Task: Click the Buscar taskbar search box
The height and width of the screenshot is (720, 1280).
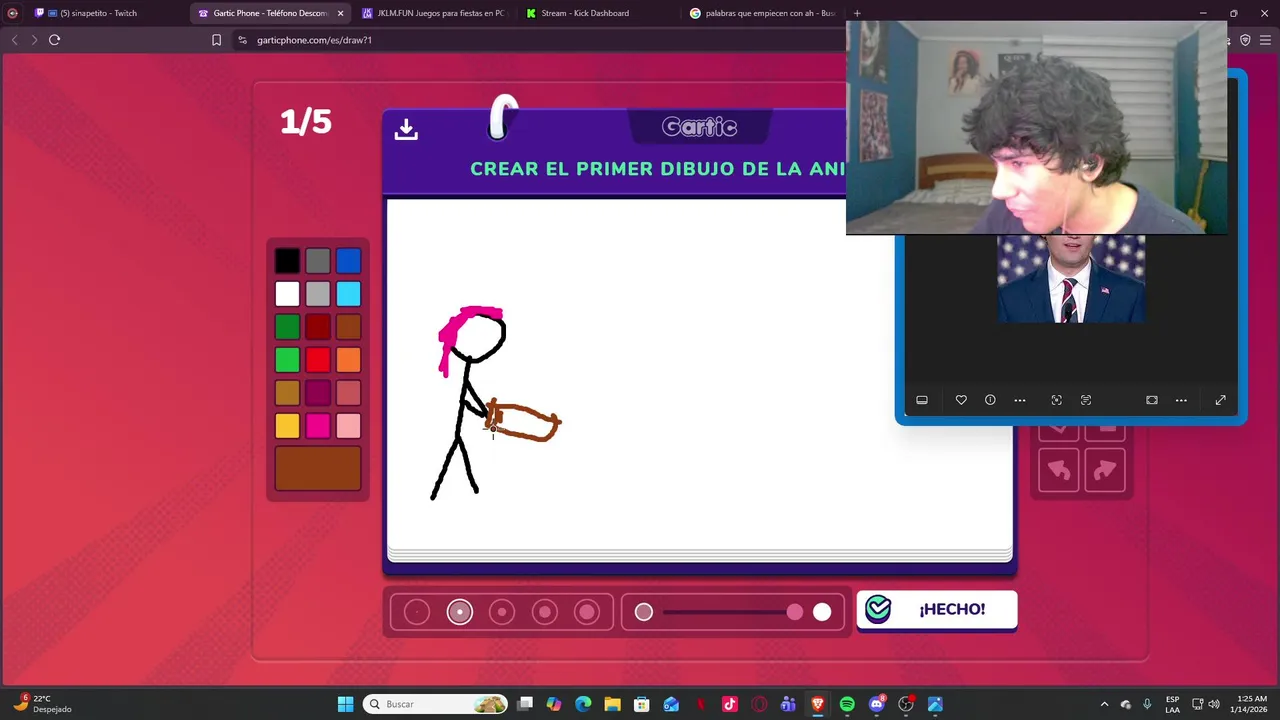Action: pos(436,704)
